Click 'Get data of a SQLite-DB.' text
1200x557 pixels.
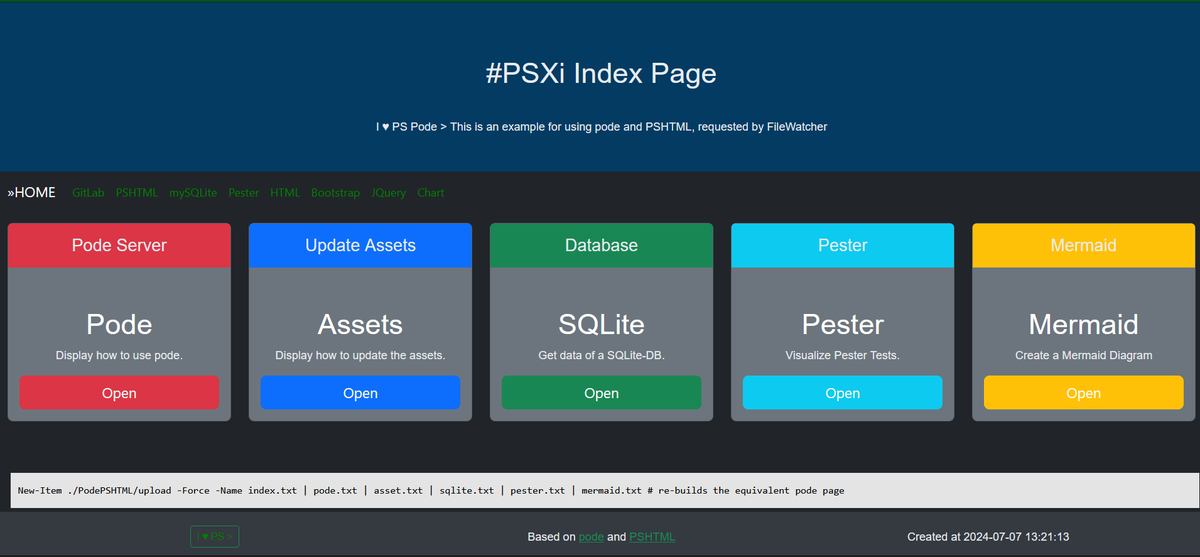(601, 355)
